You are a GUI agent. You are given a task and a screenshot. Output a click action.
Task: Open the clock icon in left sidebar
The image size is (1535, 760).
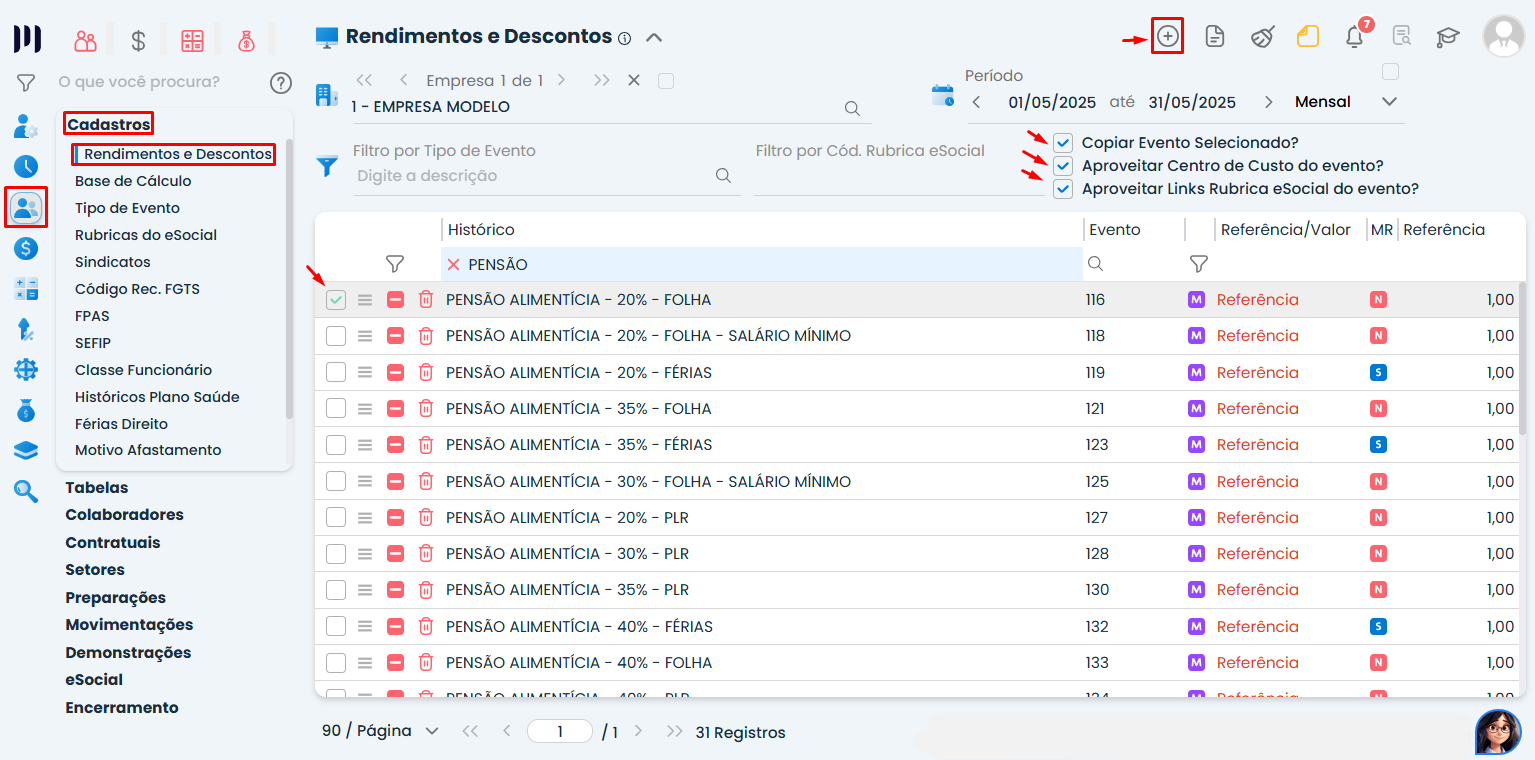pos(26,167)
